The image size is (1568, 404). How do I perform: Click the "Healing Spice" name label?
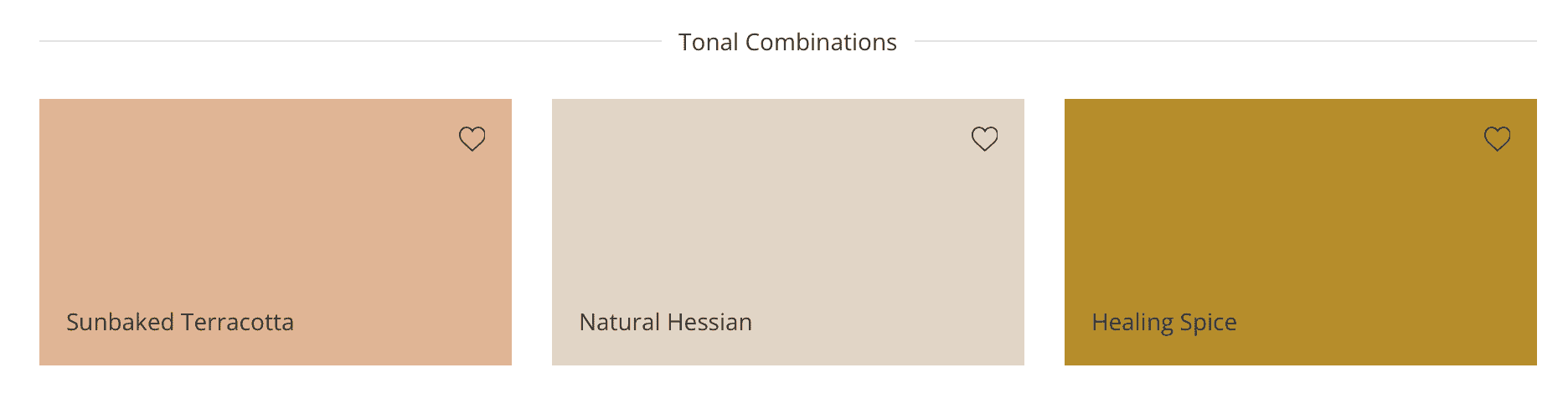[x=1164, y=323]
